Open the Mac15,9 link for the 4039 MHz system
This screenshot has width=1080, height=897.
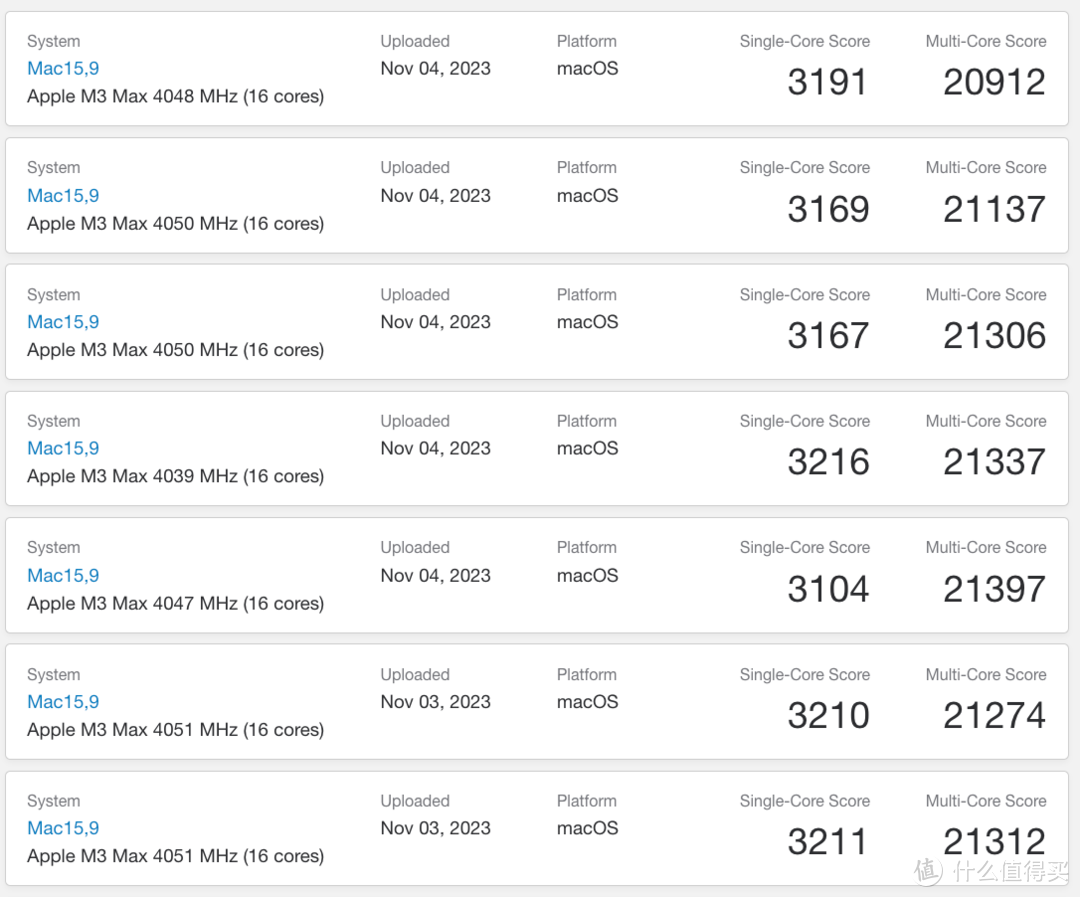tap(63, 448)
